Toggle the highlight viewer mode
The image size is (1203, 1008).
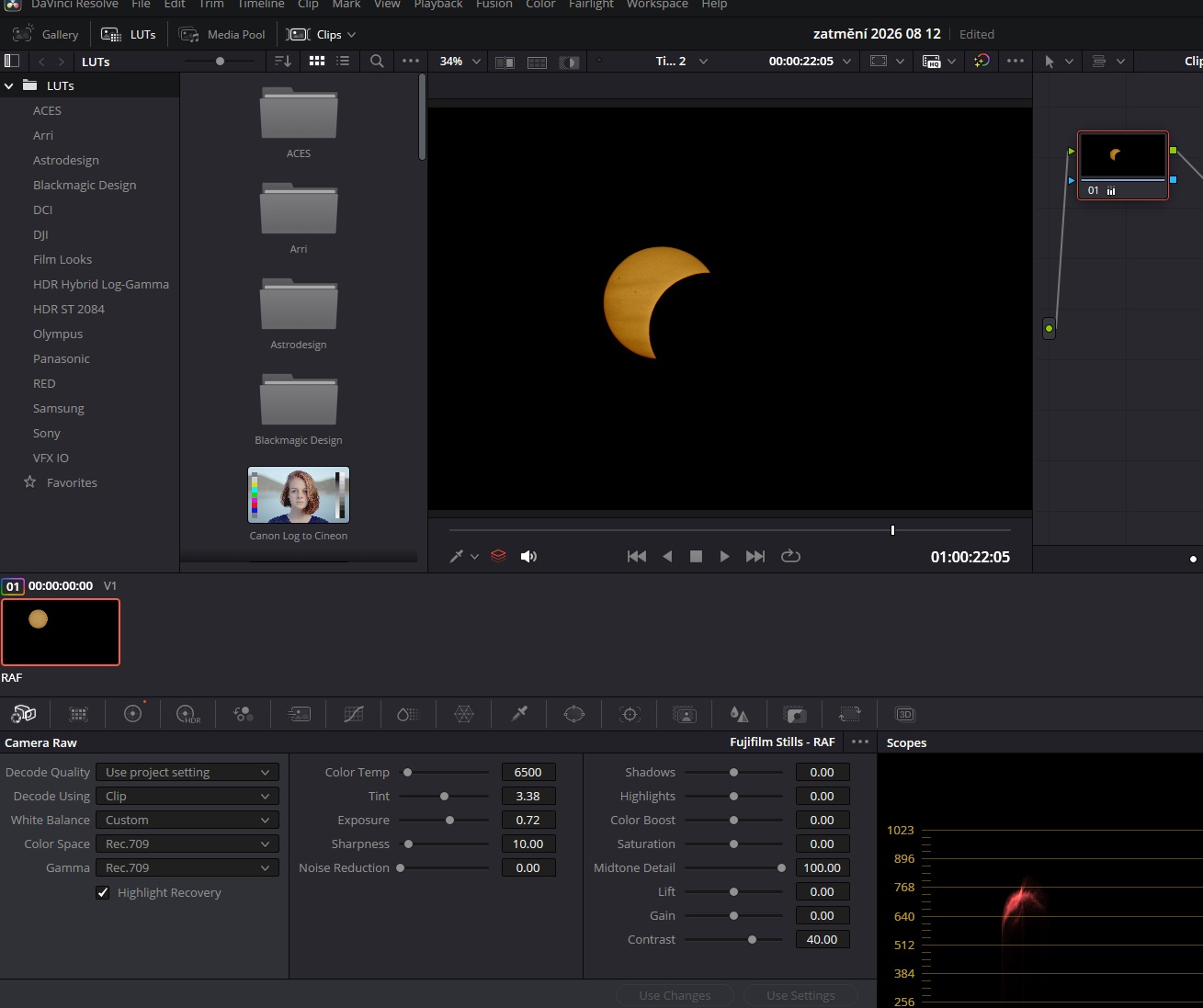click(x=570, y=62)
